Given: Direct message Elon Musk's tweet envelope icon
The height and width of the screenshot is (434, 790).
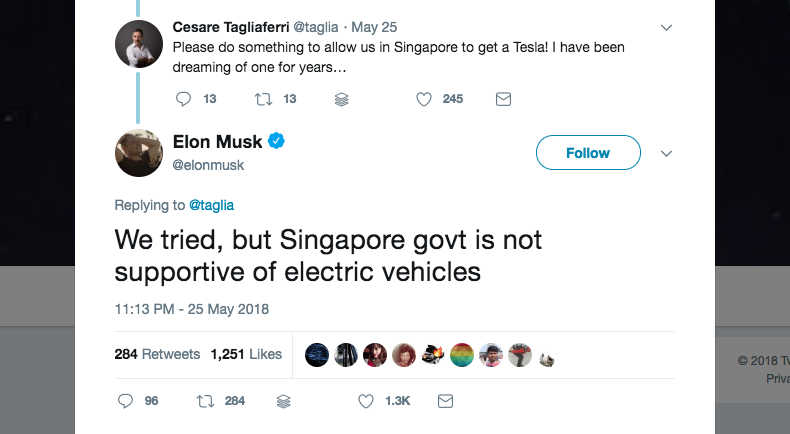Looking at the screenshot, I should pos(446,401).
